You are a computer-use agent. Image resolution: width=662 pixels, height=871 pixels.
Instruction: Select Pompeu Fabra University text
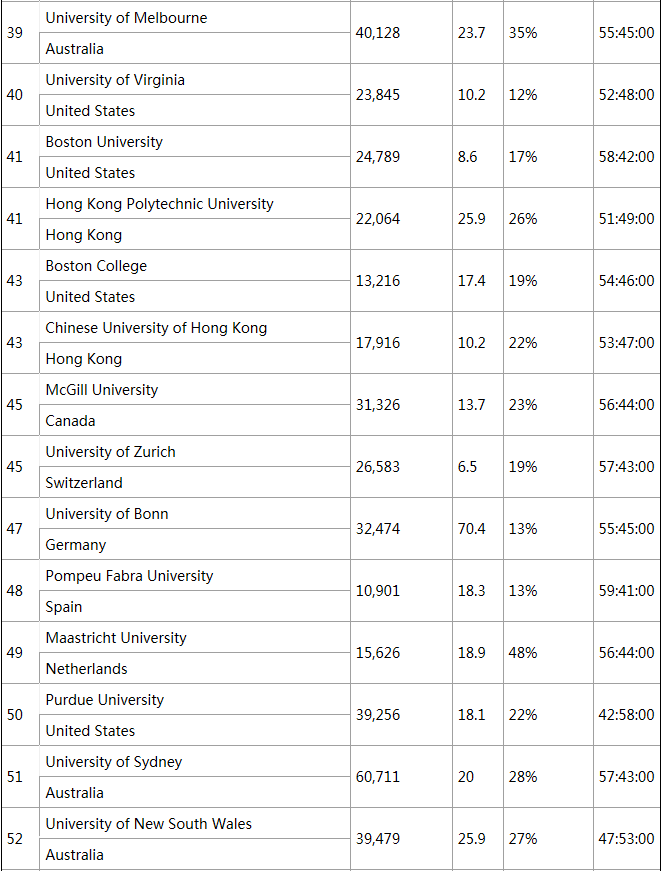point(129,576)
